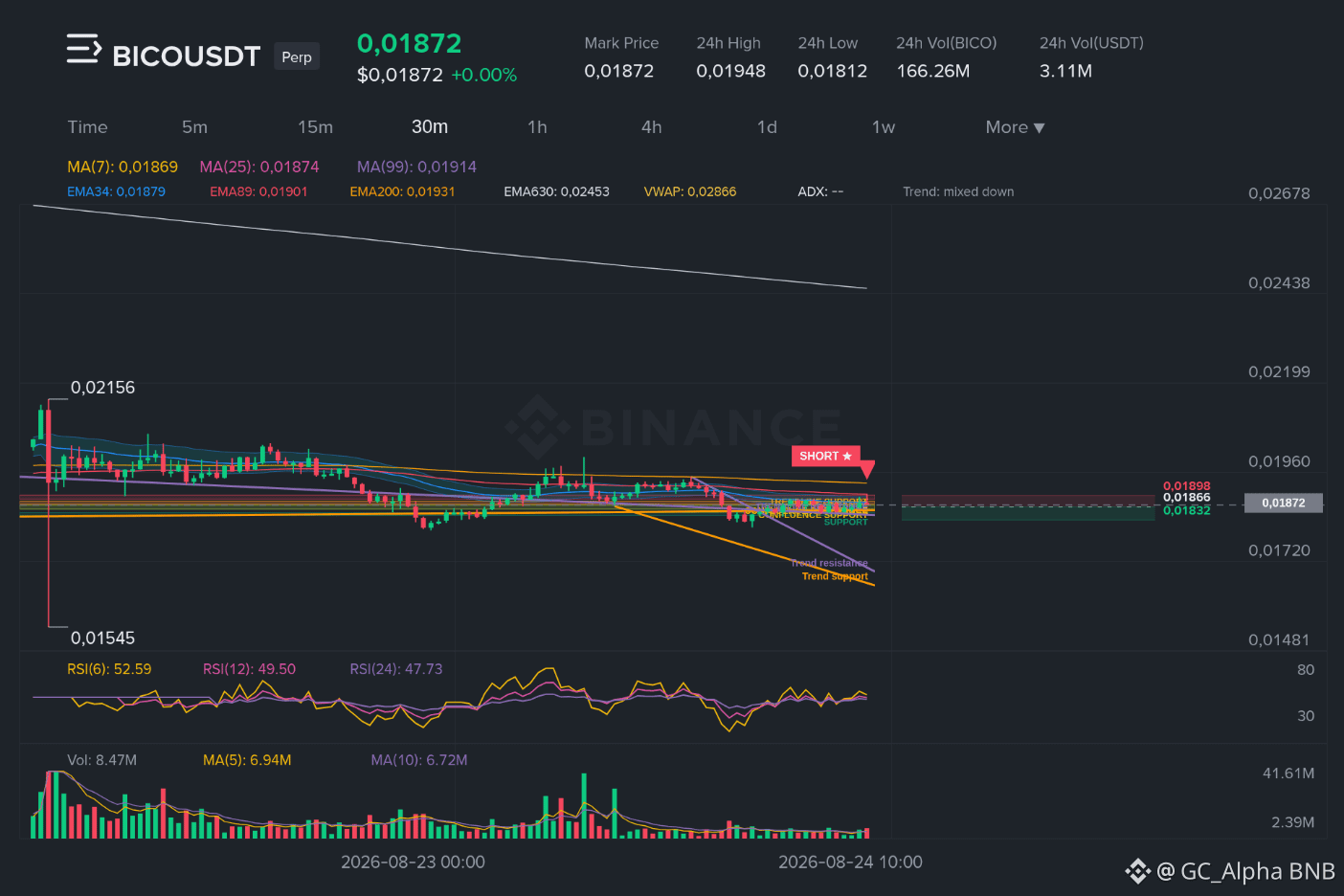Screen dimensions: 1344x896
Task: Click the RSI(12): 49.50 label
Action: (249, 669)
